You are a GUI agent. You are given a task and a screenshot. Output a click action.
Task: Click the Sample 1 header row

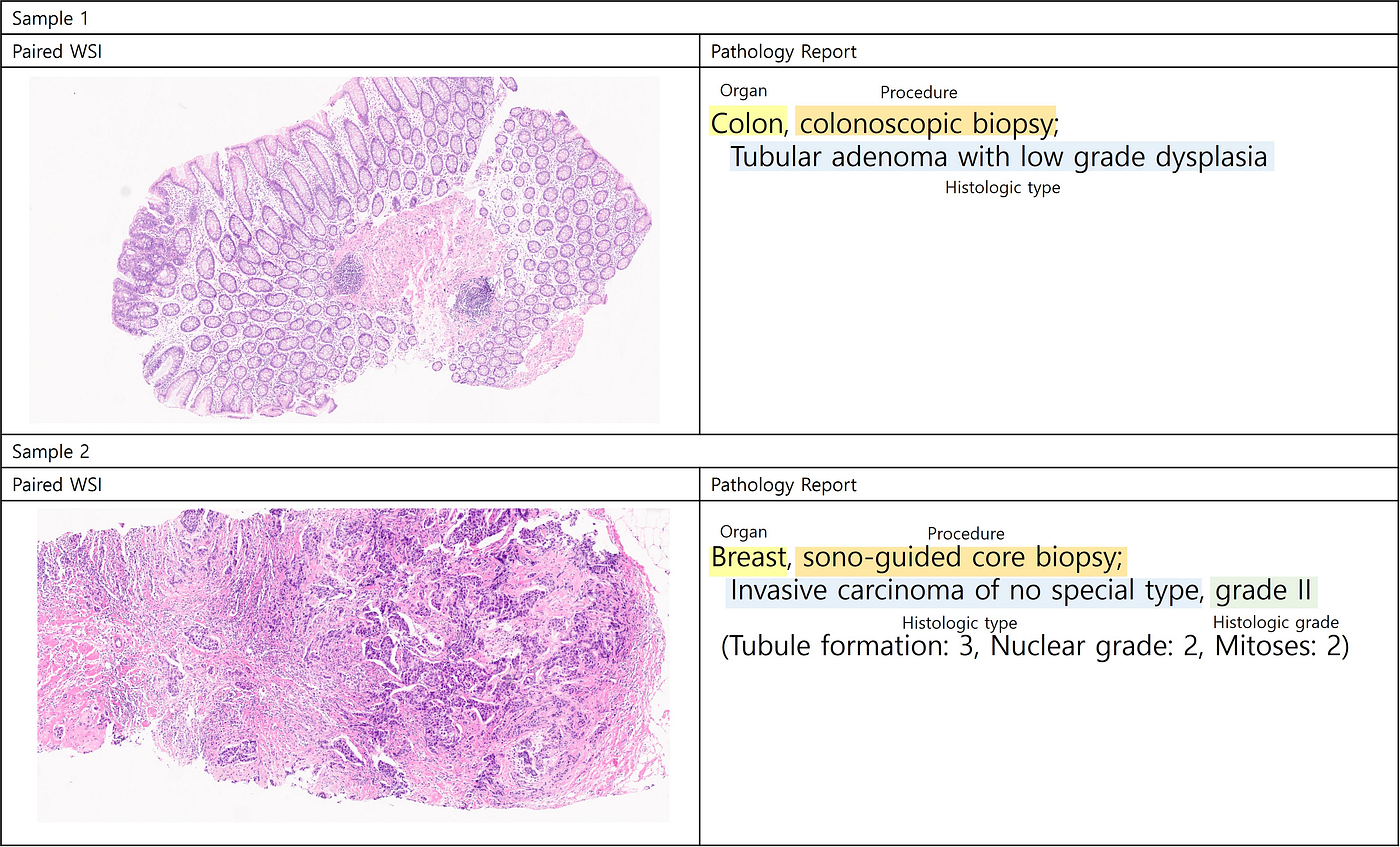click(x=700, y=18)
